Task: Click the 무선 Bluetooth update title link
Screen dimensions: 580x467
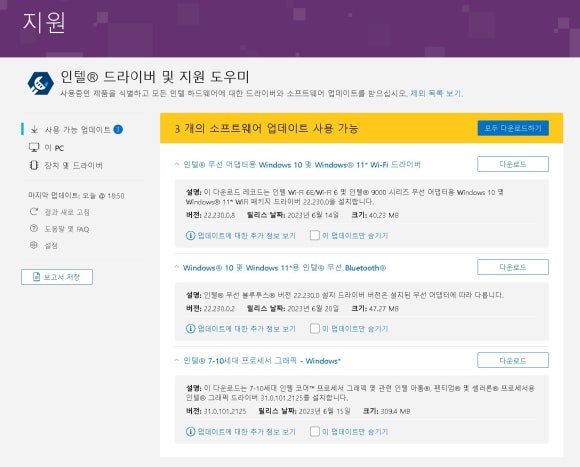Action: 284,268
